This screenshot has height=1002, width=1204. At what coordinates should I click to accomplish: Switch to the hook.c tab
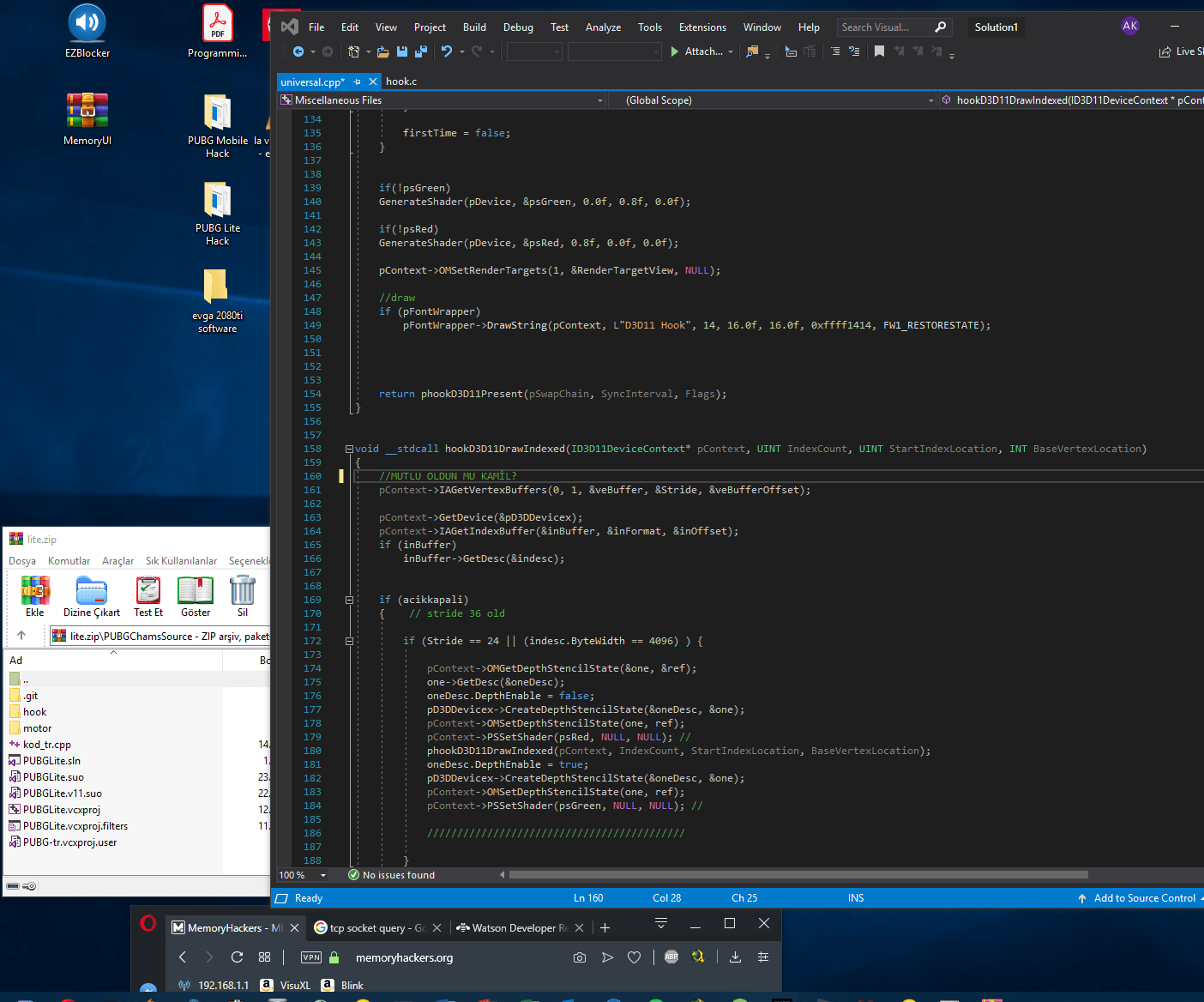(401, 81)
